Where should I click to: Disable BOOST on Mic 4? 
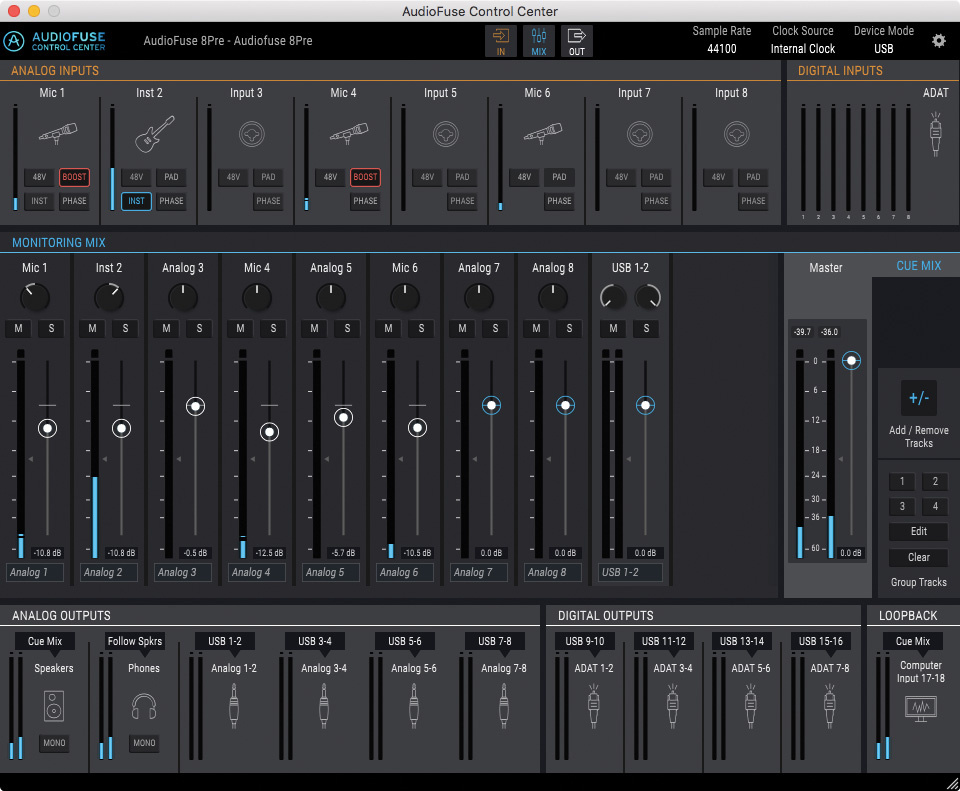coord(365,177)
